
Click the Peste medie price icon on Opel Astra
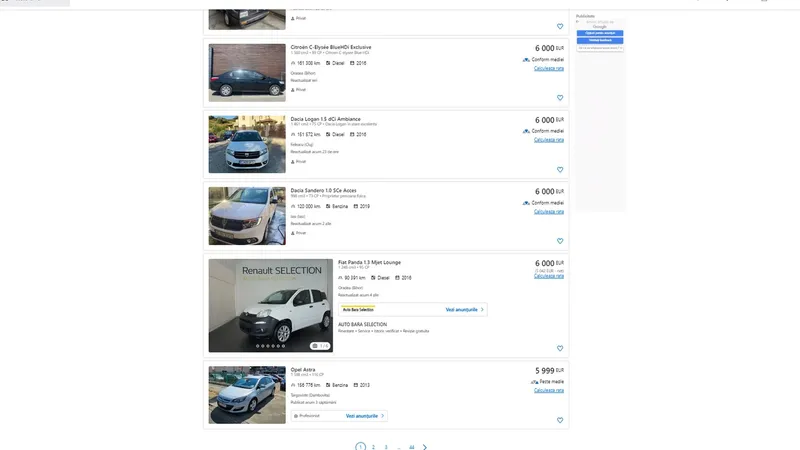(534, 382)
